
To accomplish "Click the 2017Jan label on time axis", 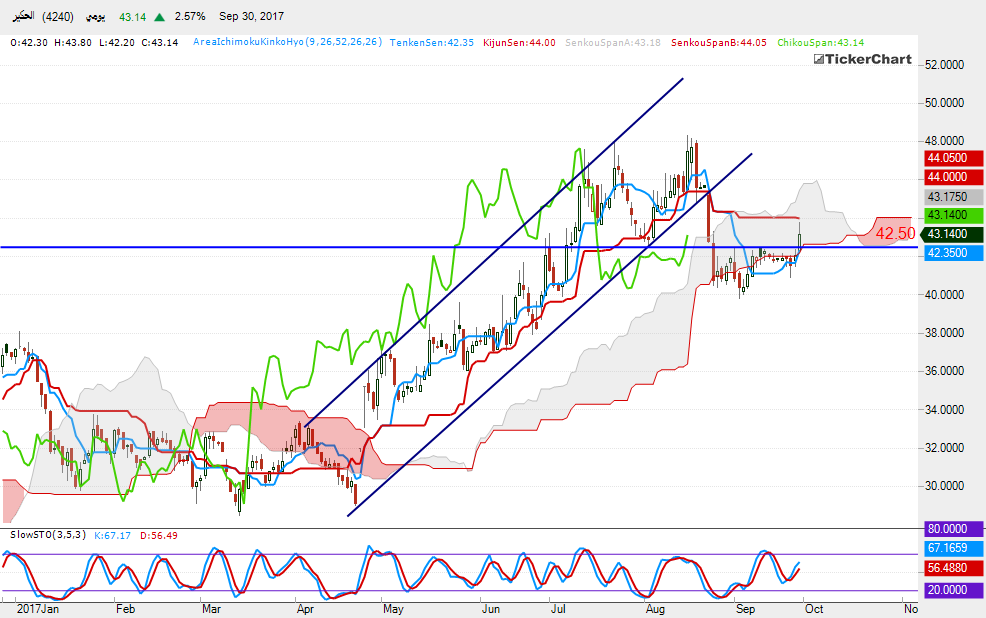I will tap(36, 607).
